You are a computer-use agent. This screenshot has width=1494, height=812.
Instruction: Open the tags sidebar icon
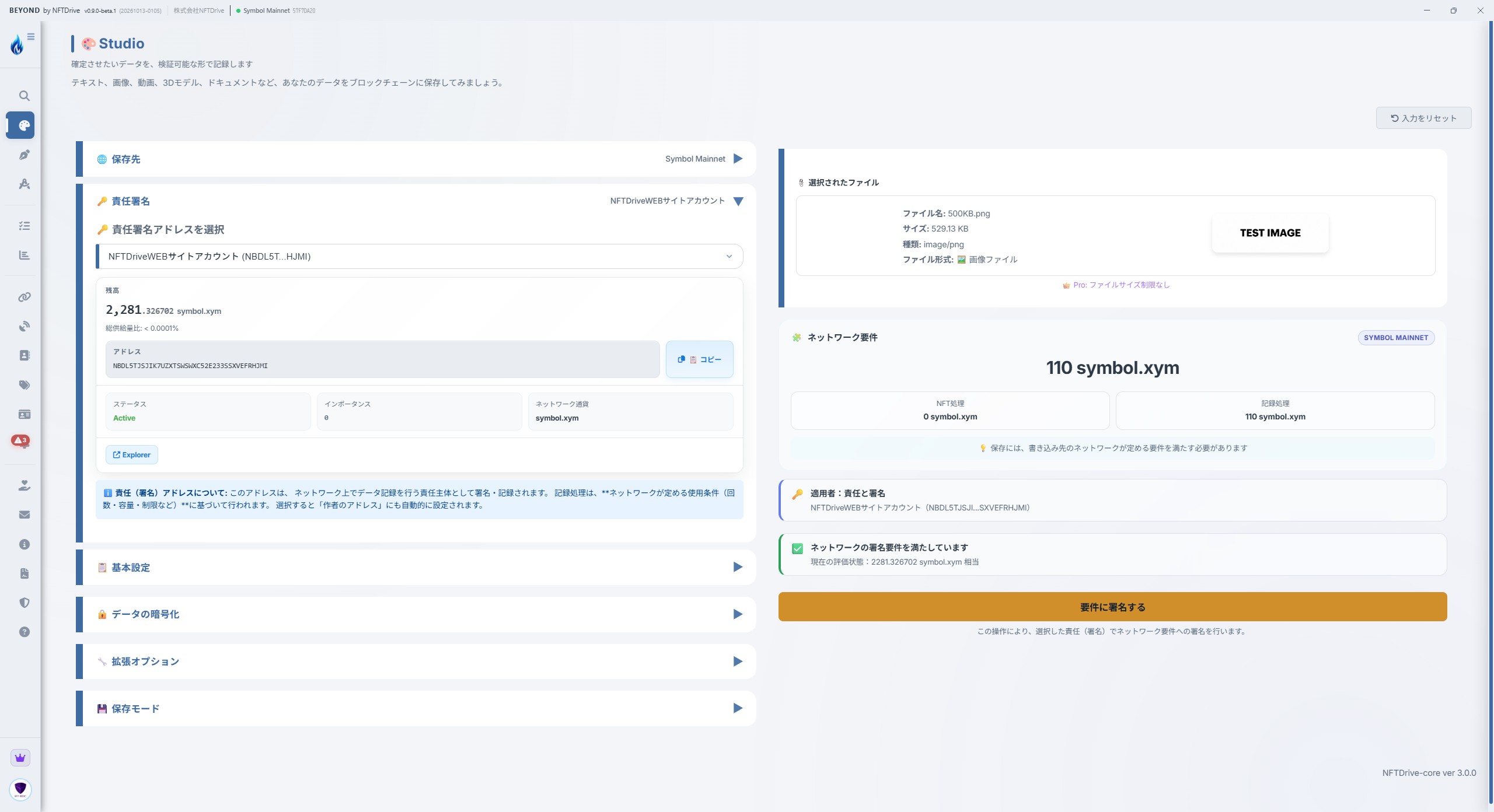(24, 385)
